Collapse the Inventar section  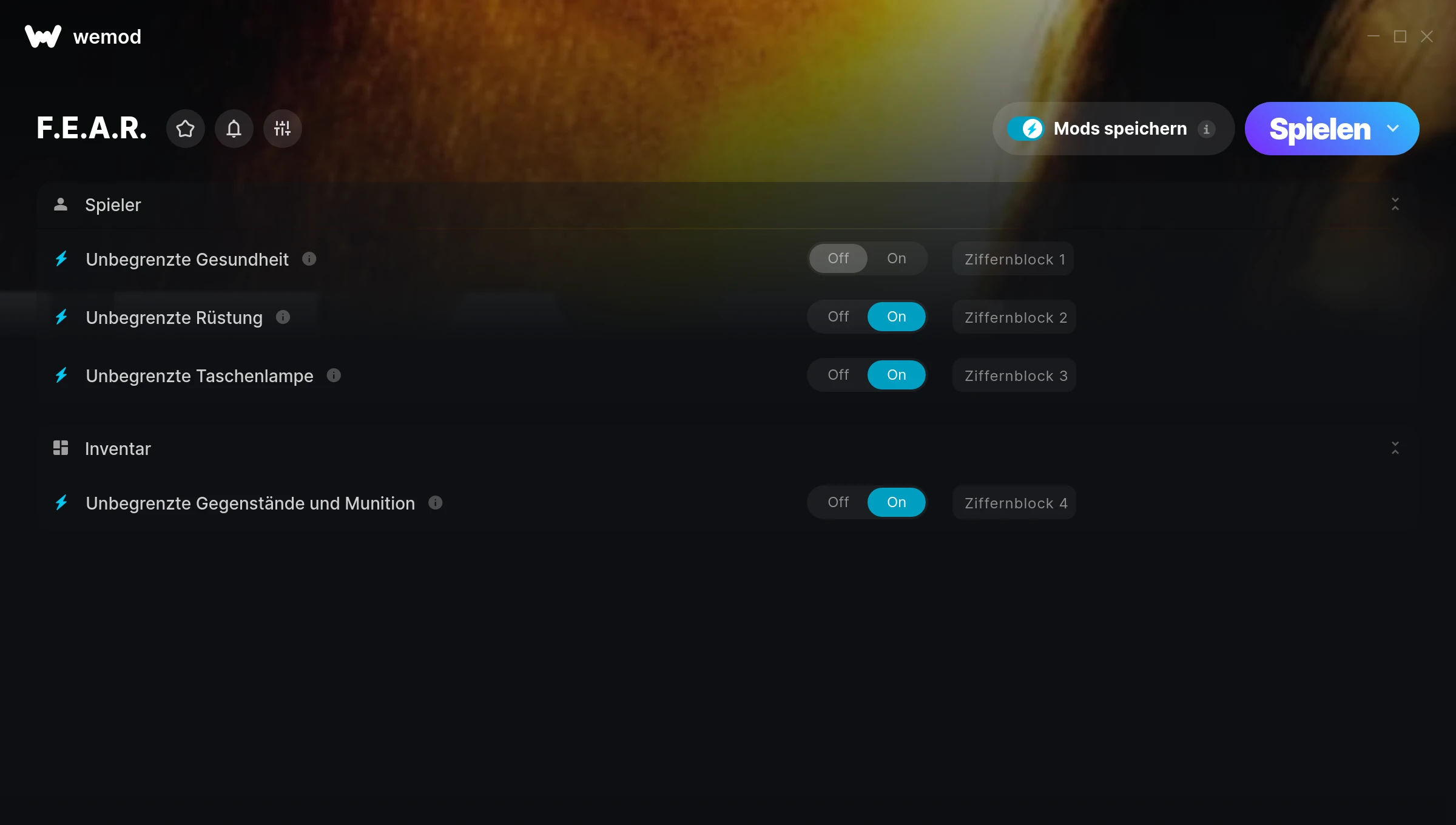coord(1395,448)
